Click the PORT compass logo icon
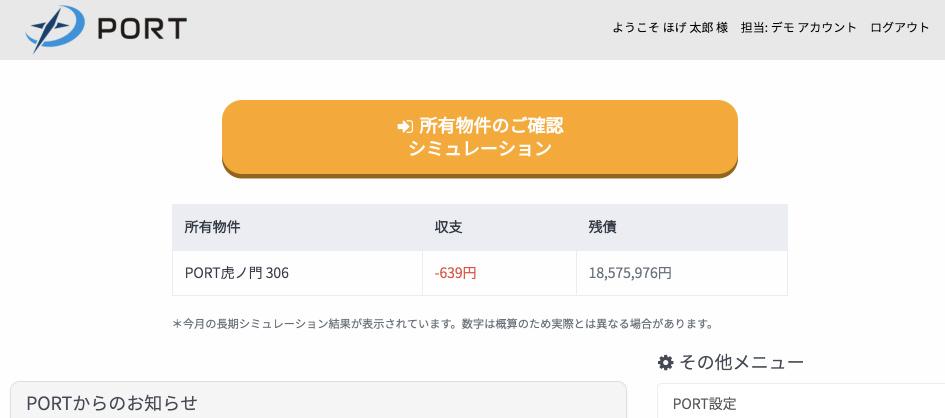The width and height of the screenshot is (945, 418). click(56, 29)
